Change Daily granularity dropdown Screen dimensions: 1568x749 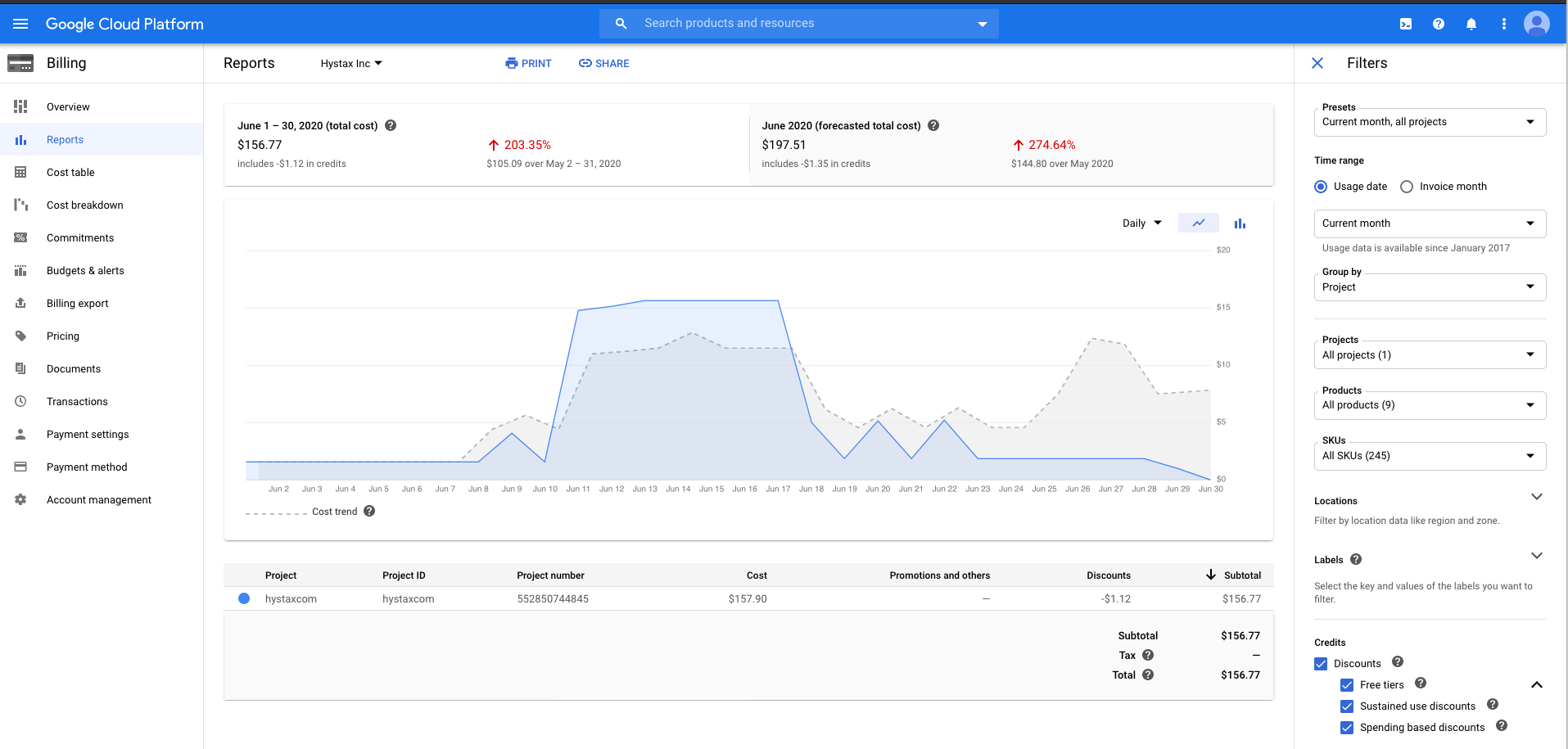coord(1142,223)
